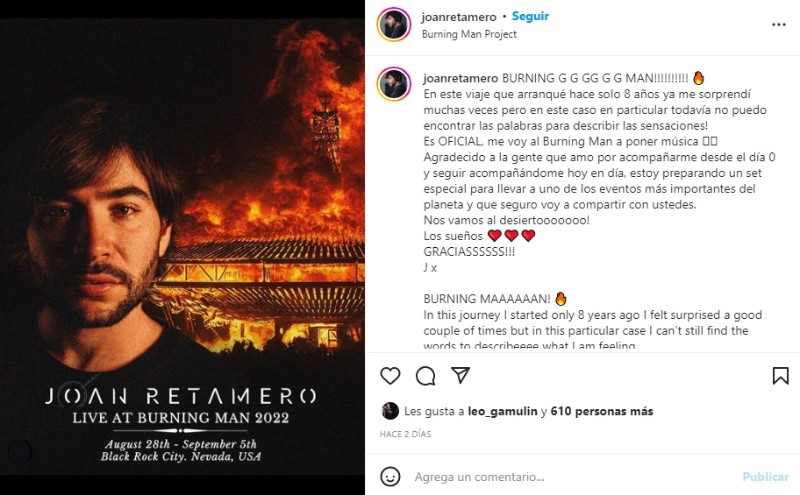Like the post with the heart icon

[390, 376]
